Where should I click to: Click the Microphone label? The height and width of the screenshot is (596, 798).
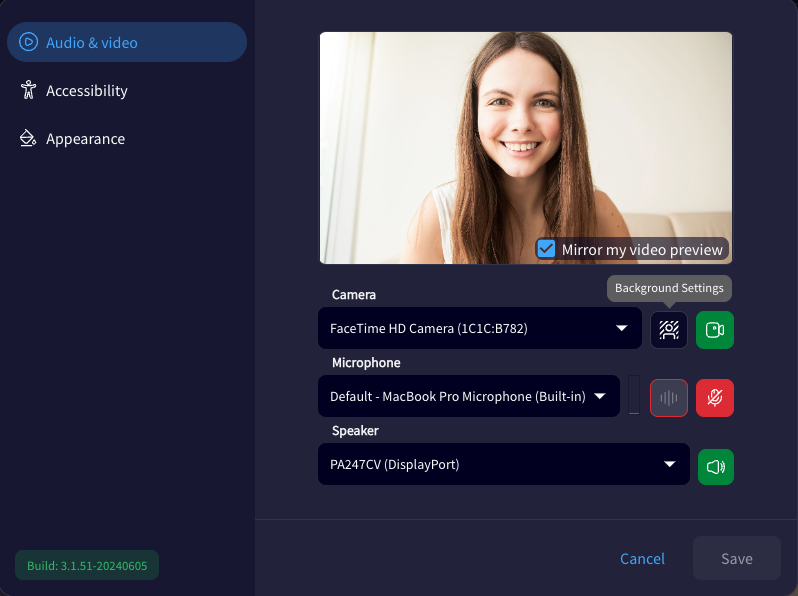[x=366, y=362]
